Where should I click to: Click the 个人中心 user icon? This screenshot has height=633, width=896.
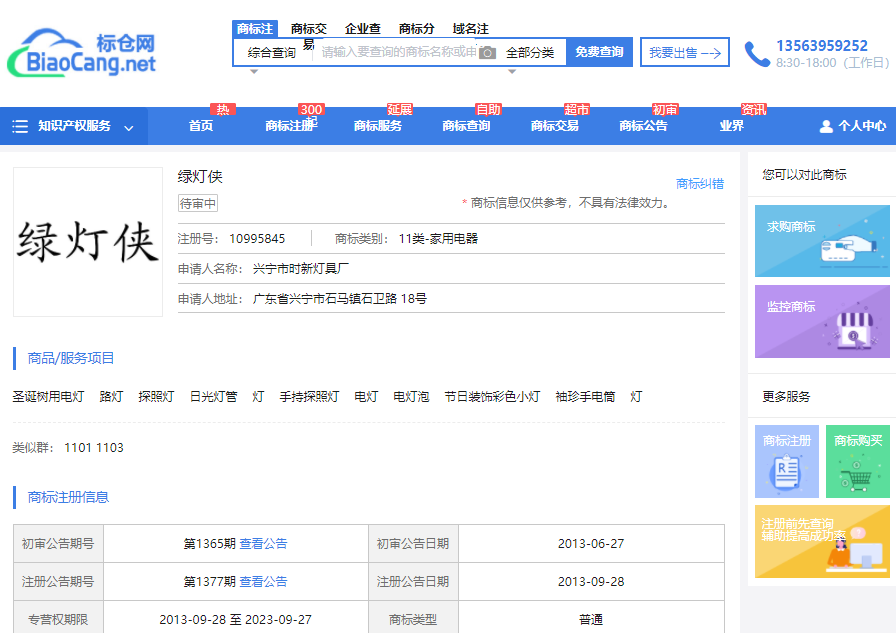point(826,126)
